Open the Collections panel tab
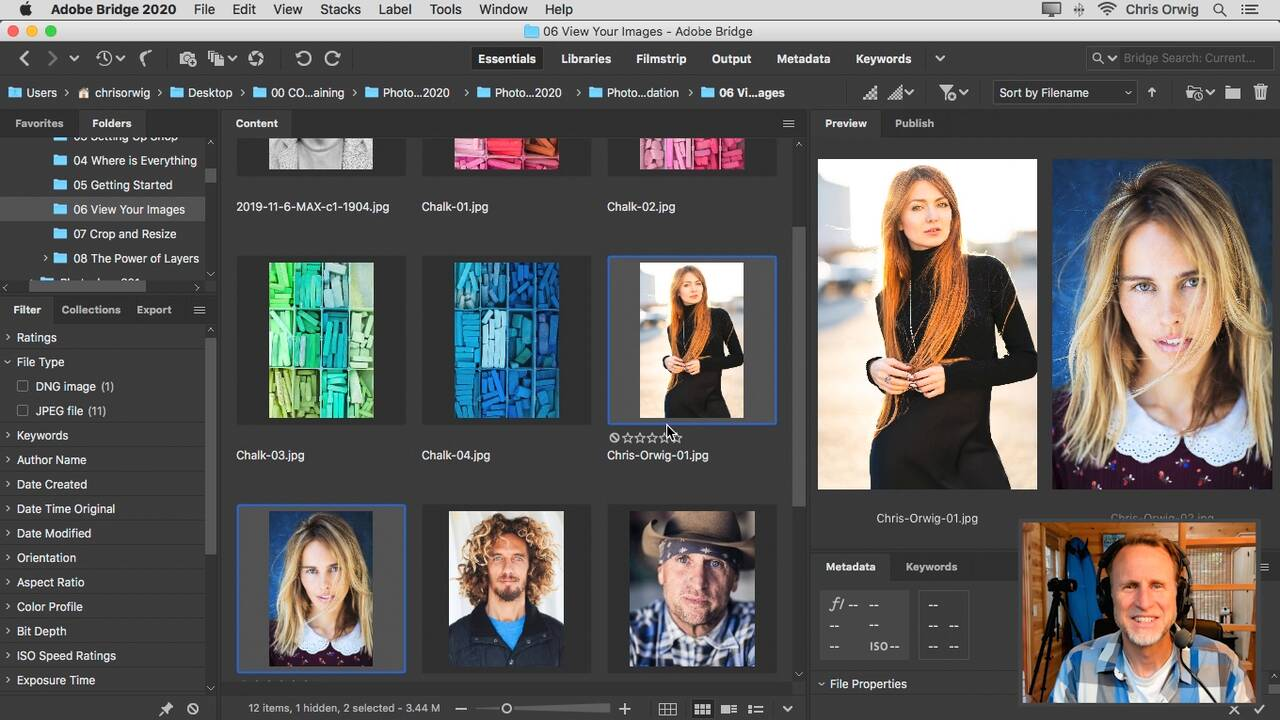Image resolution: width=1280 pixels, height=720 pixels. 90,310
